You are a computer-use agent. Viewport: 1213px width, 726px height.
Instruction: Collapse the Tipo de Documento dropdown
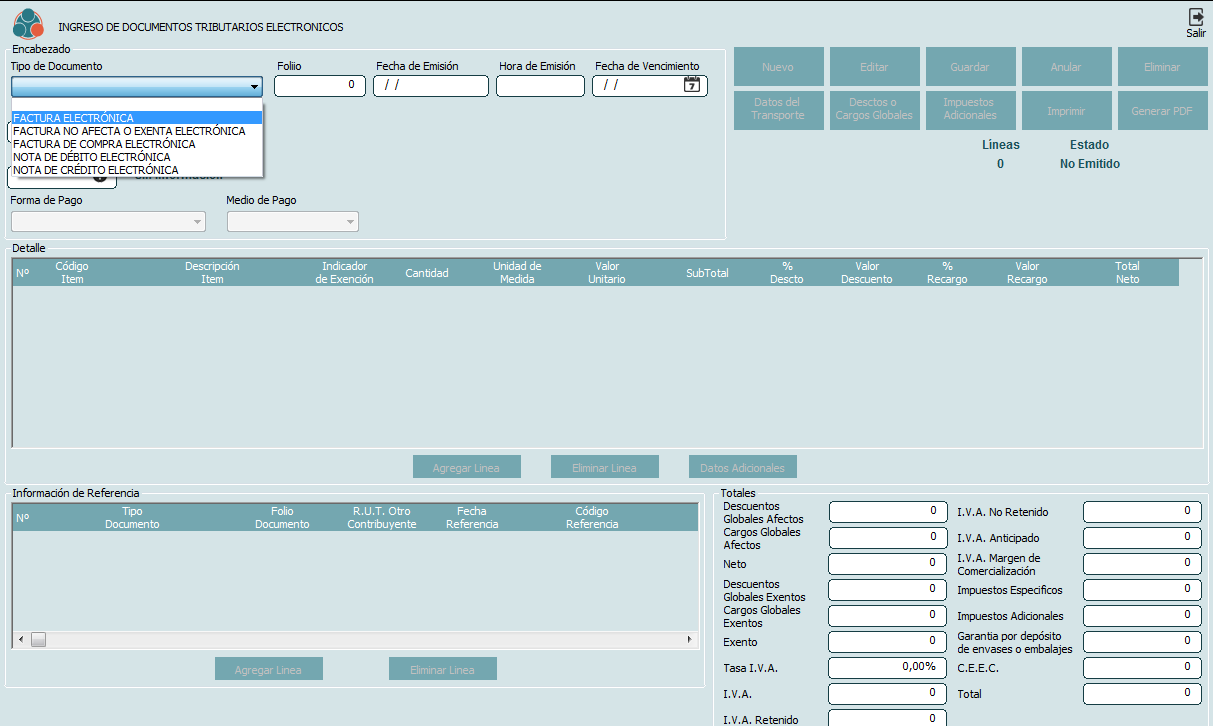254,86
